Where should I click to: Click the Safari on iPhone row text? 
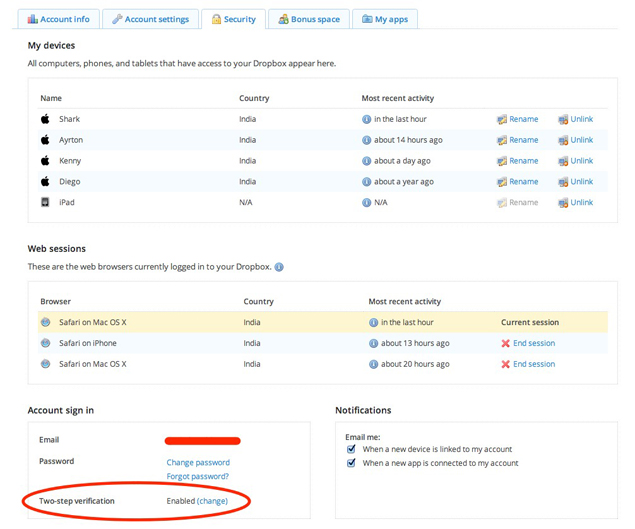(88, 343)
